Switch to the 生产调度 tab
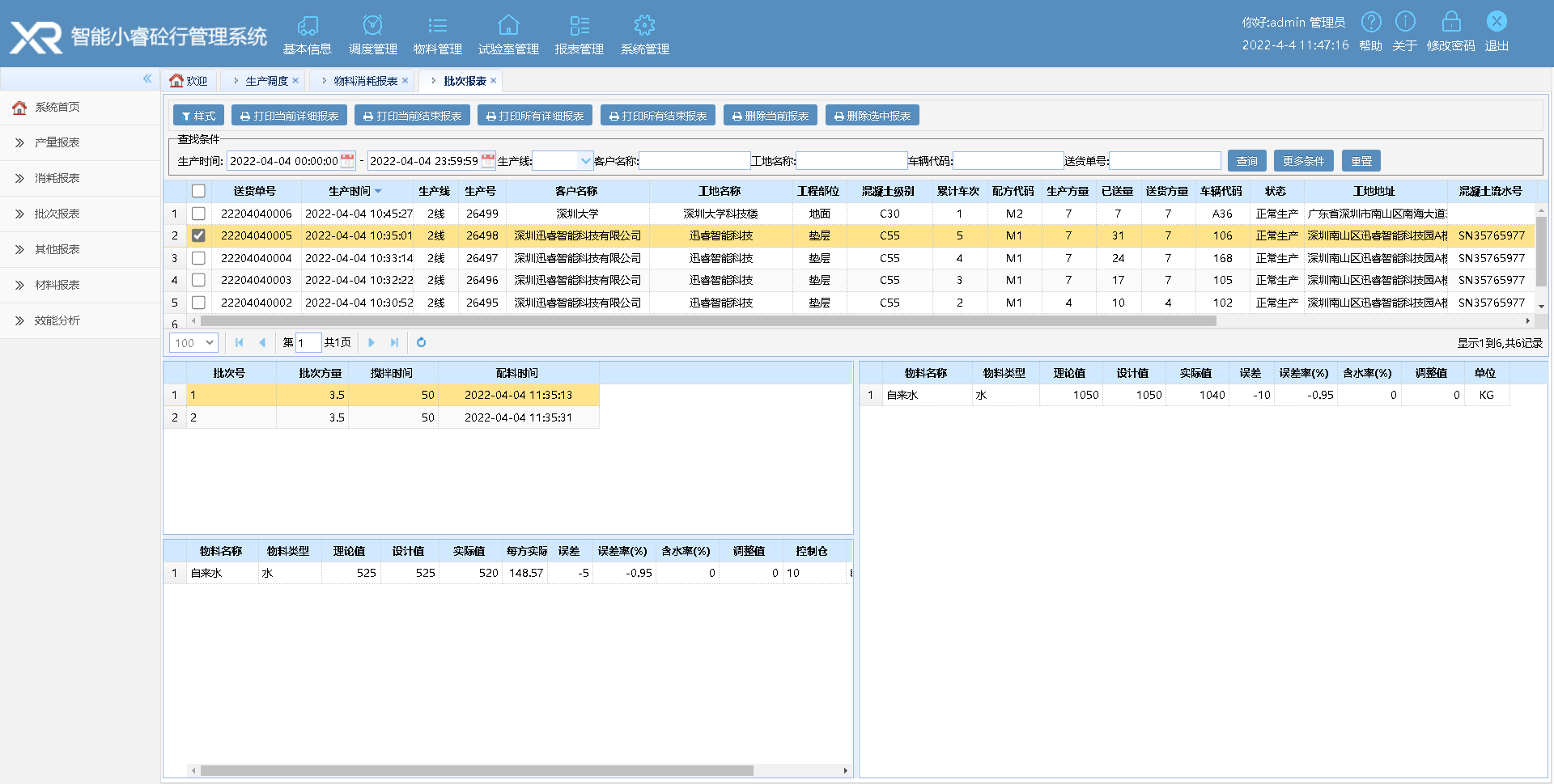The height and width of the screenshot is (784, 1554). point(266,81)
